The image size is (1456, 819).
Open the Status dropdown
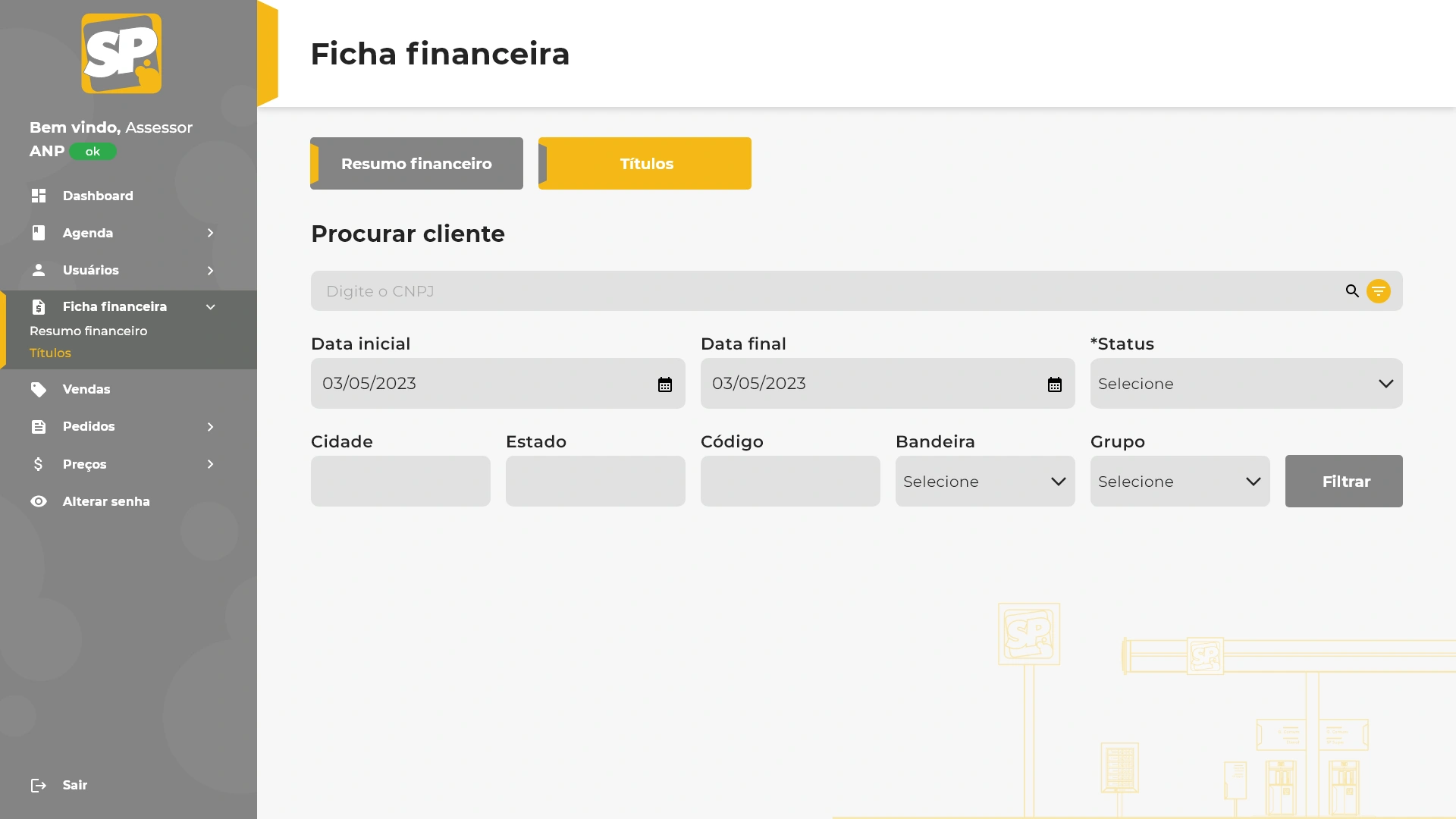(x=1246, y=384)
